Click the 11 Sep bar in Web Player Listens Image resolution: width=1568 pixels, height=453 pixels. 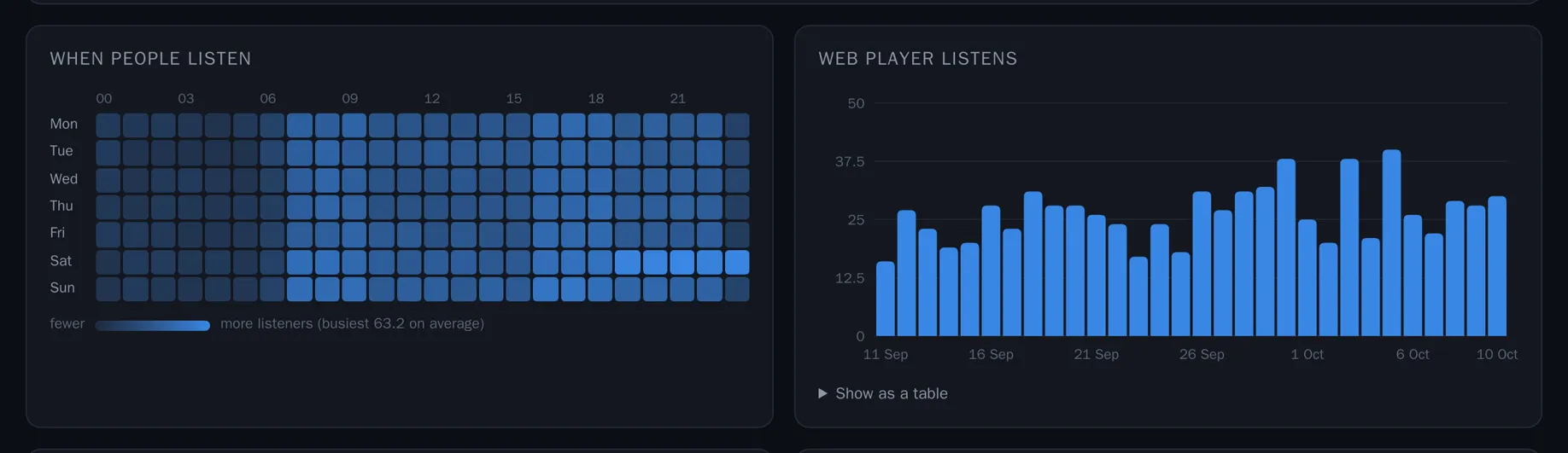(x=886, y=299)
